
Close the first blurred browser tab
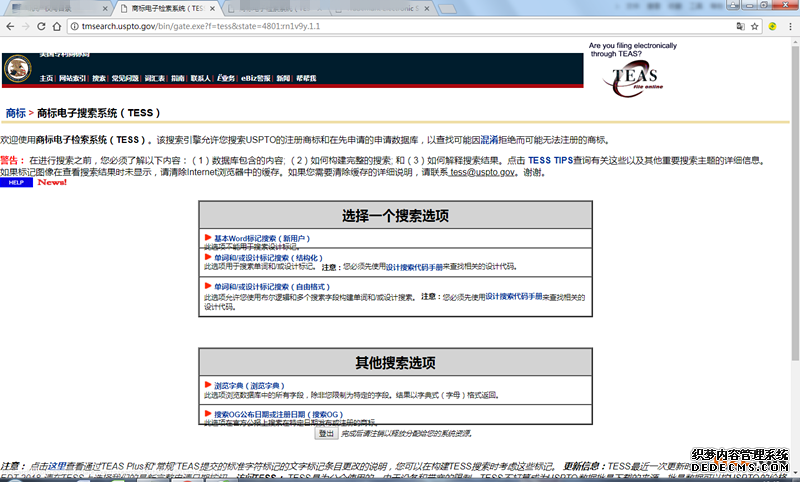(x=105, y=9)
